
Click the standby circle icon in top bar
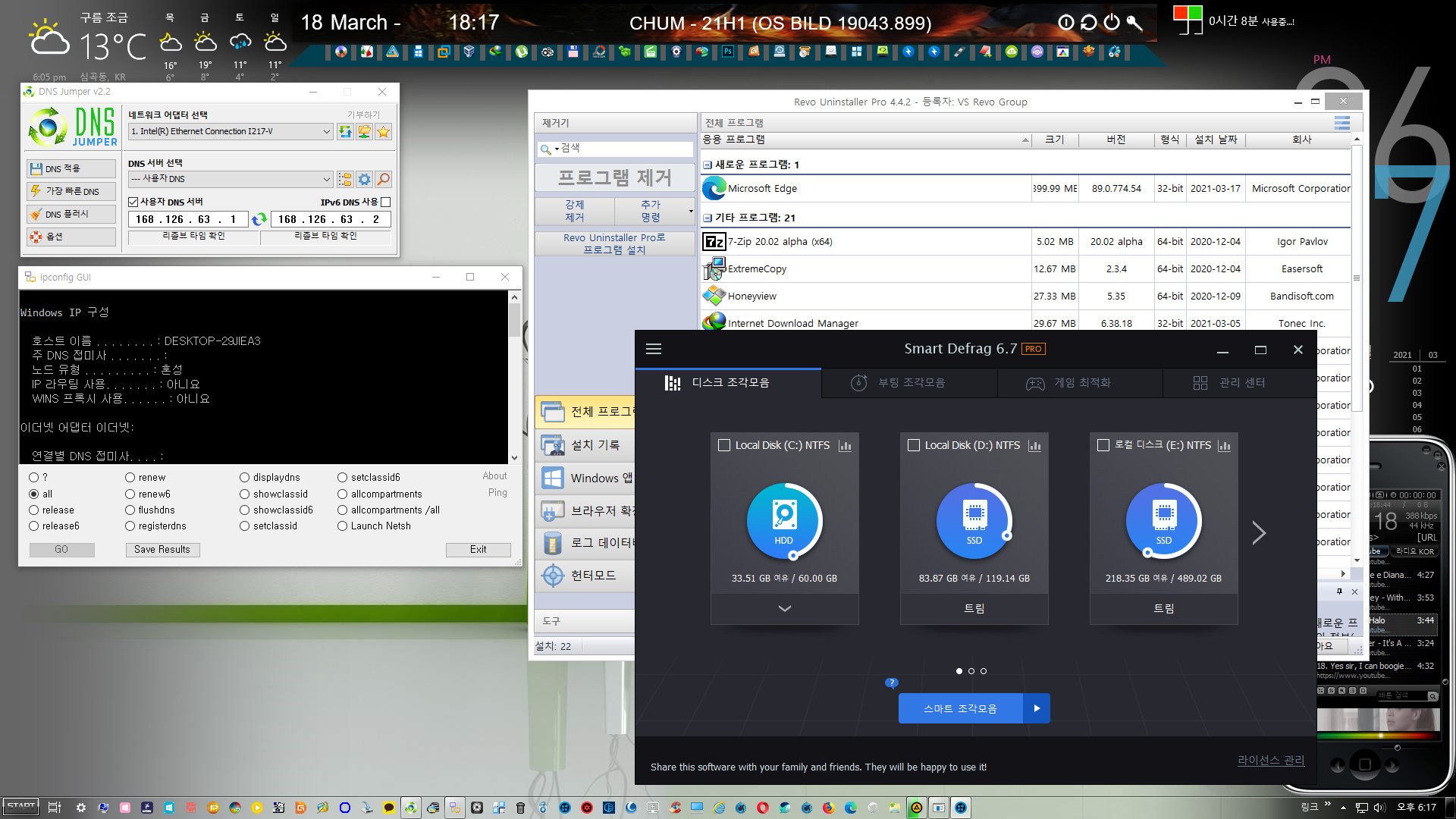(1066, 22)
